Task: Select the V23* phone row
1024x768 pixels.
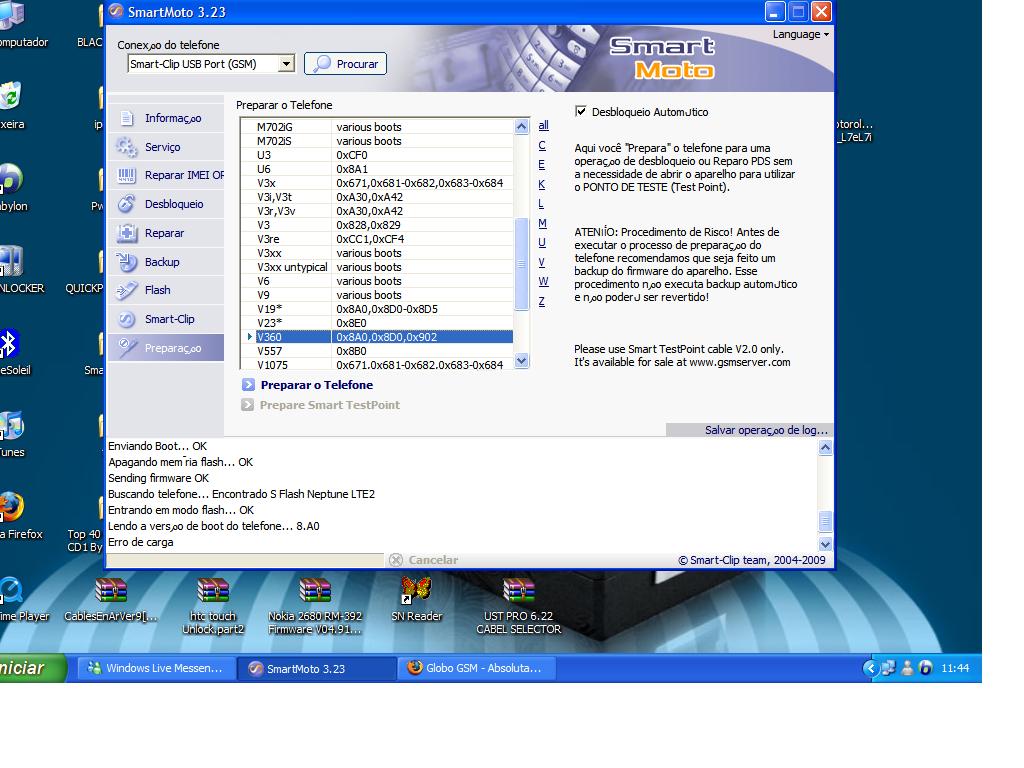Action: pyautogui.click(x=377, y=323)
